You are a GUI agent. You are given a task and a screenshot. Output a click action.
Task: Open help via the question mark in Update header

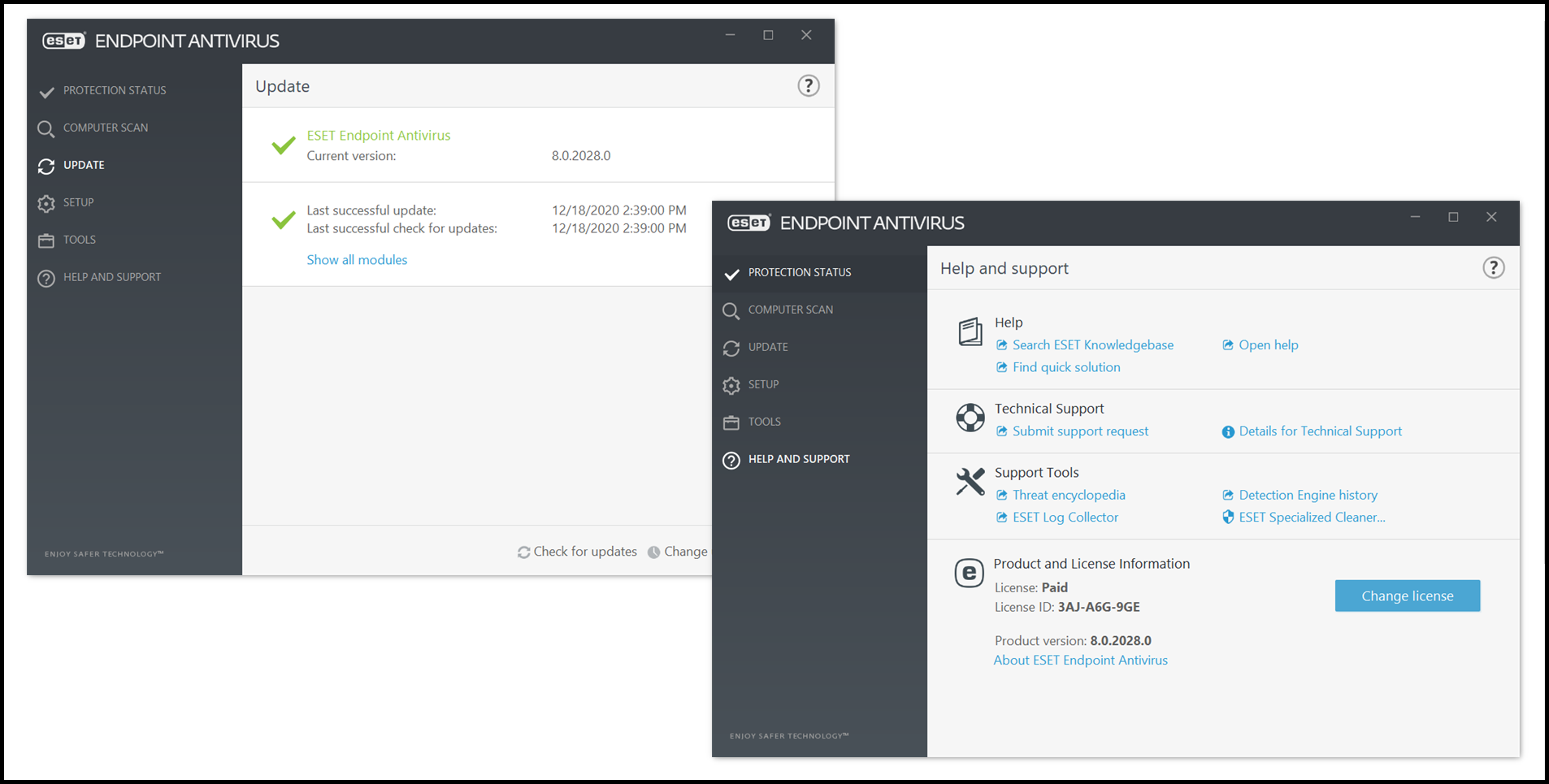coord(808,85)
